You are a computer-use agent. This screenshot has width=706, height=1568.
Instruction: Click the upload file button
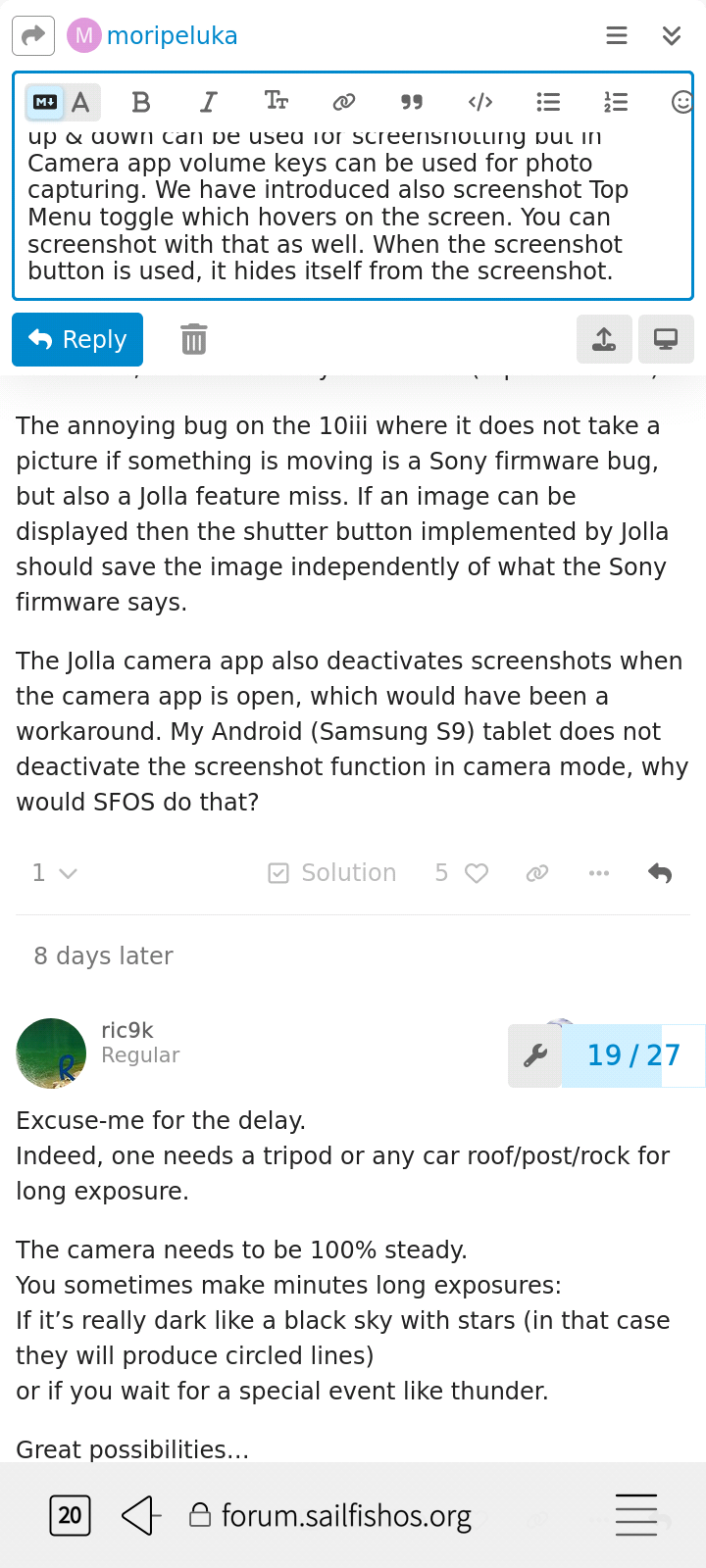[x=604, y=339]
